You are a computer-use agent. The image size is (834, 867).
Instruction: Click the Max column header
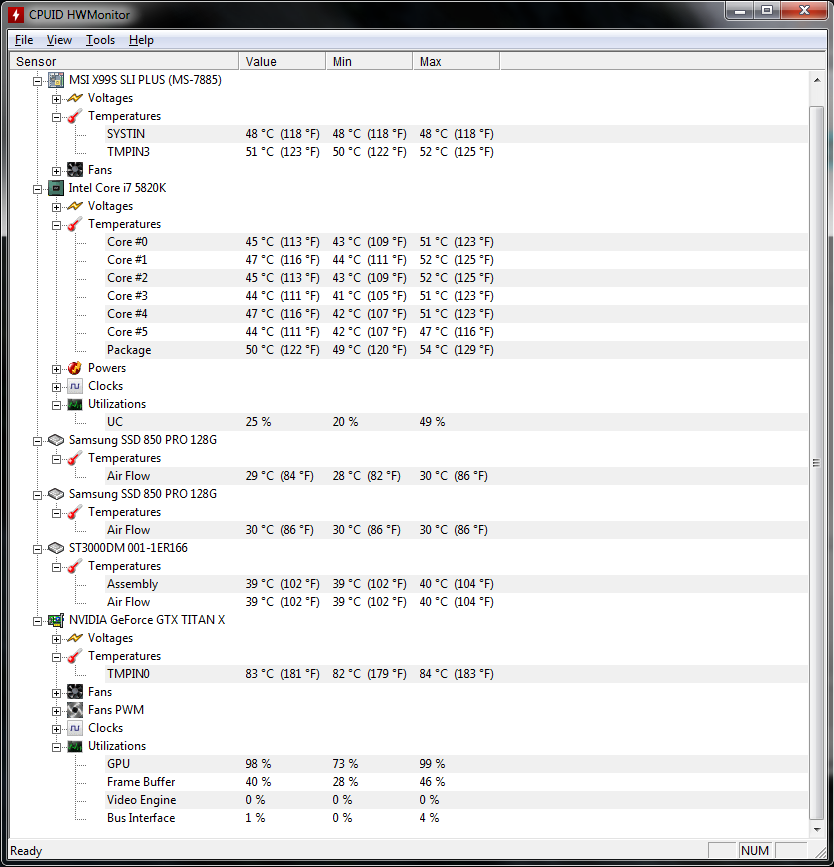pyautogui.click(x=456, y=61)
